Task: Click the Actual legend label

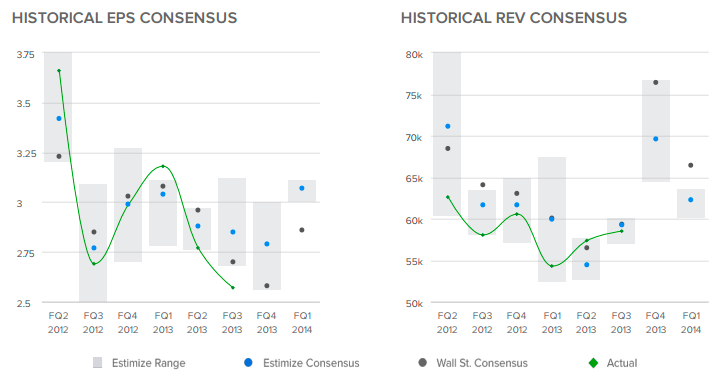Action: click(622, 363)
